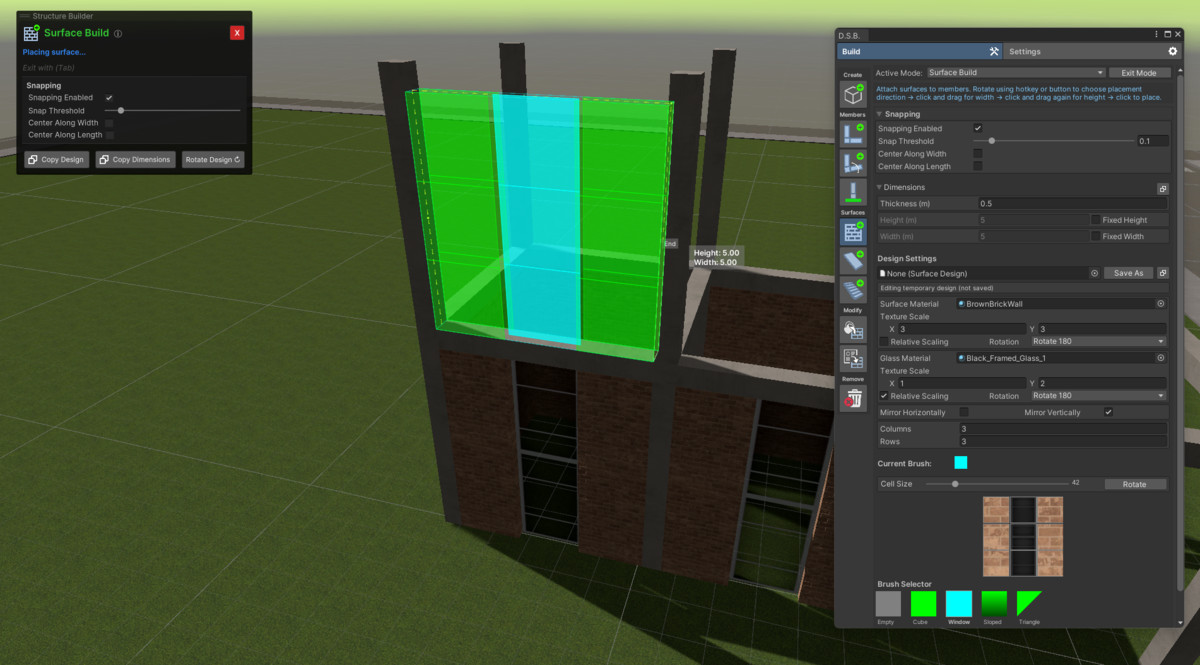Toggle Snapping Enabled in D.S.B. panel

977,129
